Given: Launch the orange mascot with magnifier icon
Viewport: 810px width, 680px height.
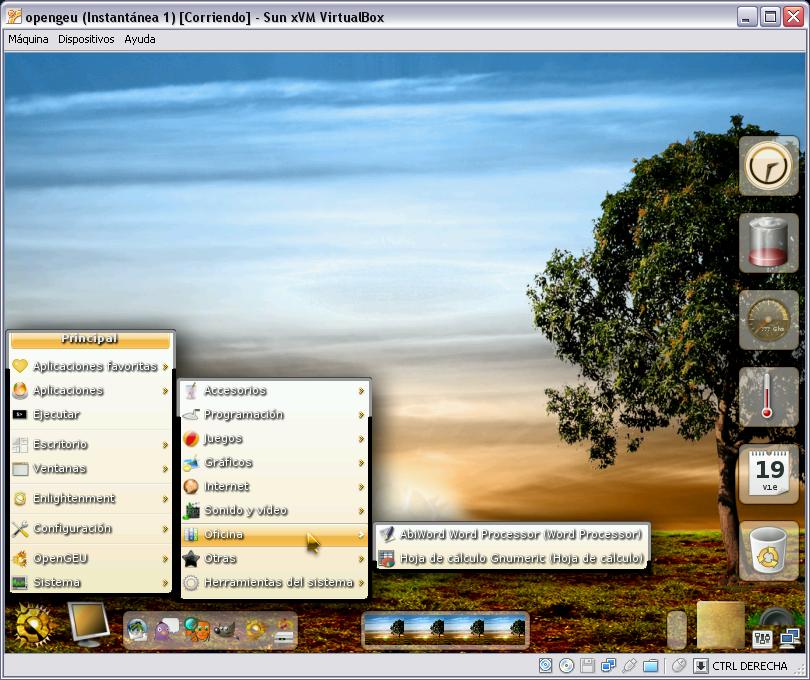Looking at the screenshot, I should pyautogui.click(x=196, y=629).
